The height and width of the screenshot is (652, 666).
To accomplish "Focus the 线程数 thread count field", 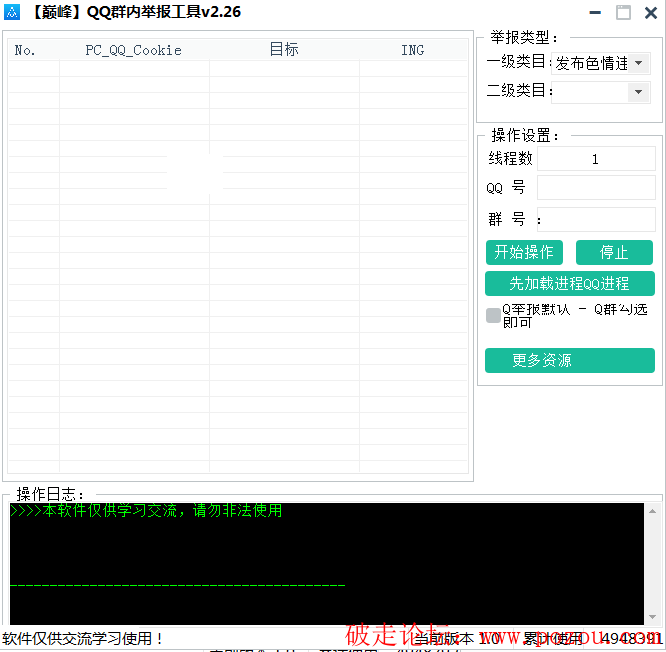I will coord(596,159).
